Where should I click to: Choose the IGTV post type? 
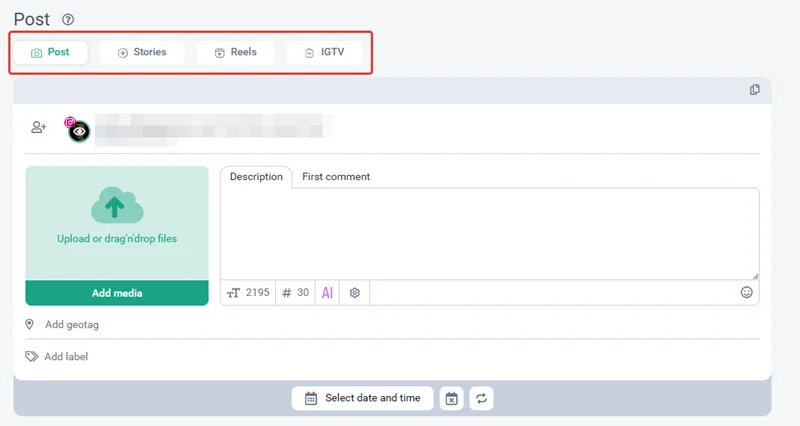click(324, 52)
